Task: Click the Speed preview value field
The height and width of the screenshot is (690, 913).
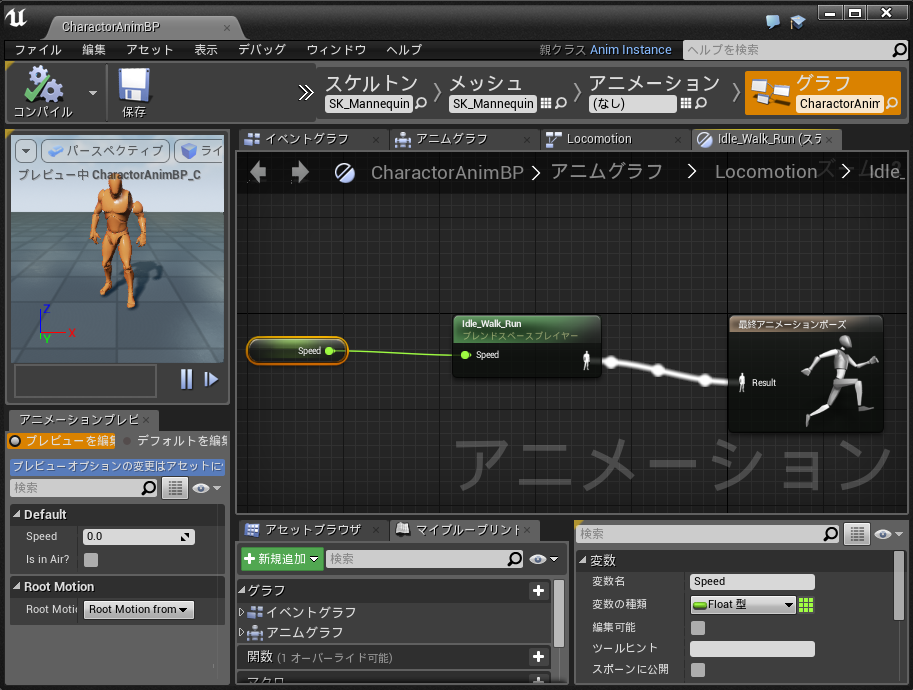Action: pos(139,536)
